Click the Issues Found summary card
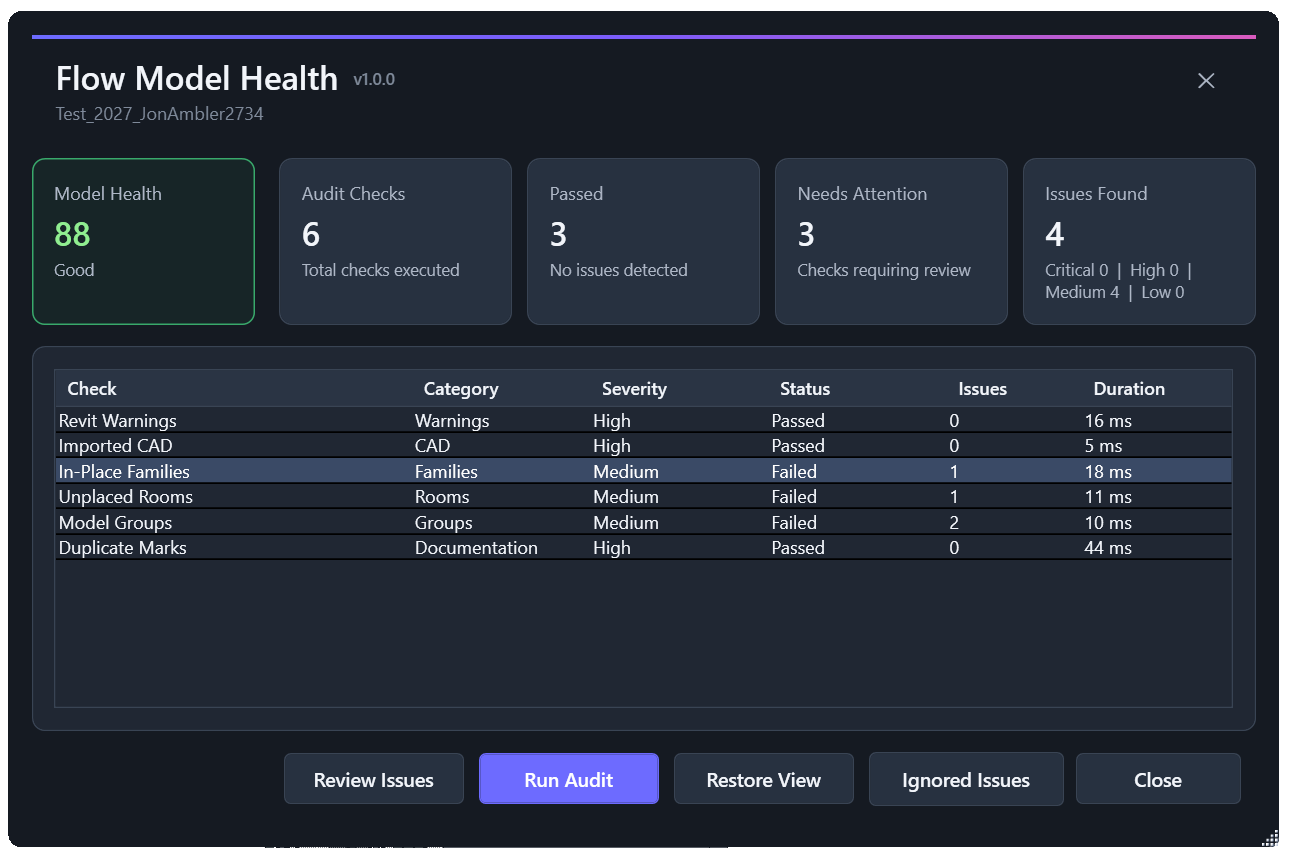1289x849 pixels. click(1139, 241)
